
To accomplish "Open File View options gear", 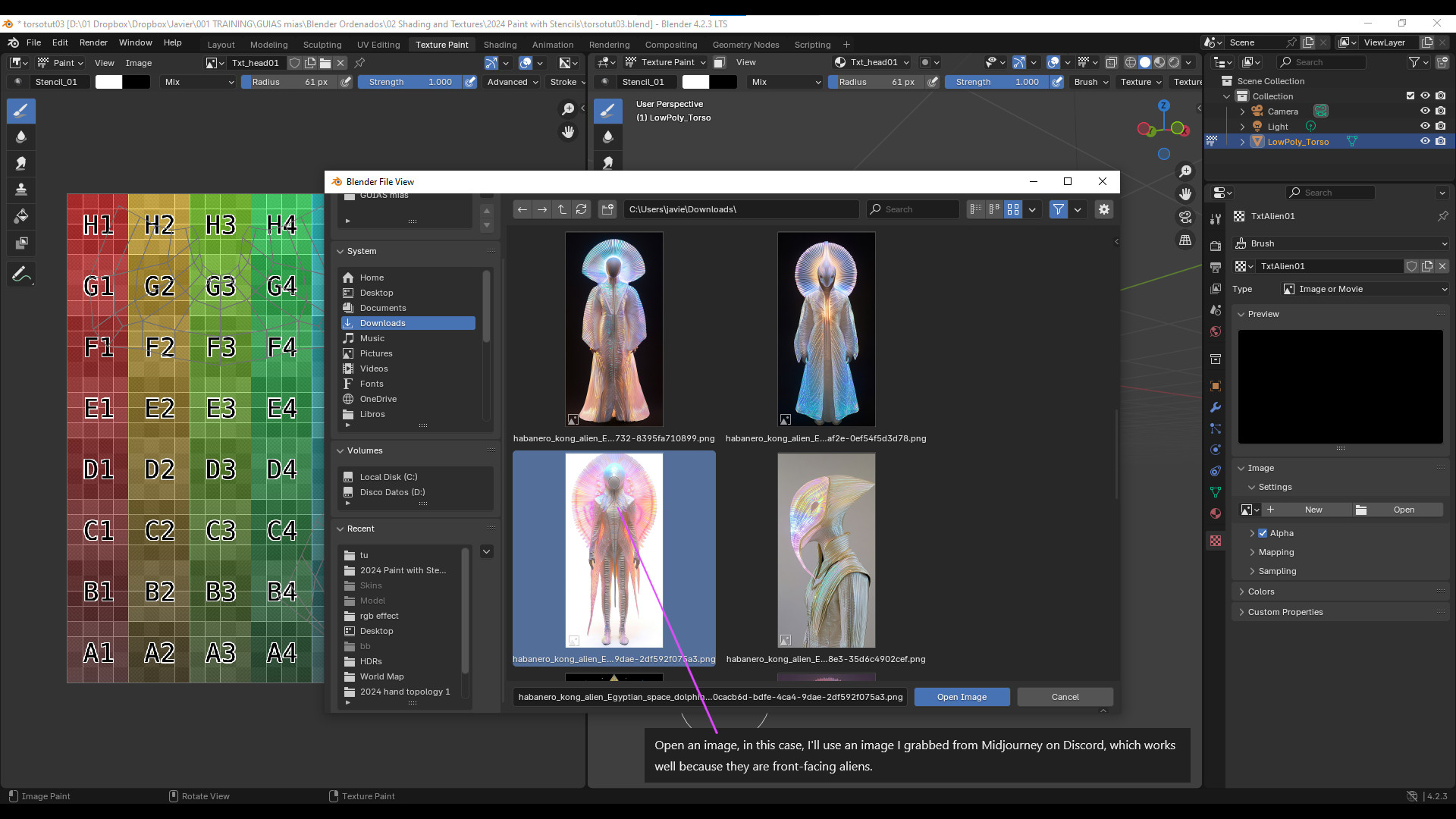I will [x=1104, y=209].
